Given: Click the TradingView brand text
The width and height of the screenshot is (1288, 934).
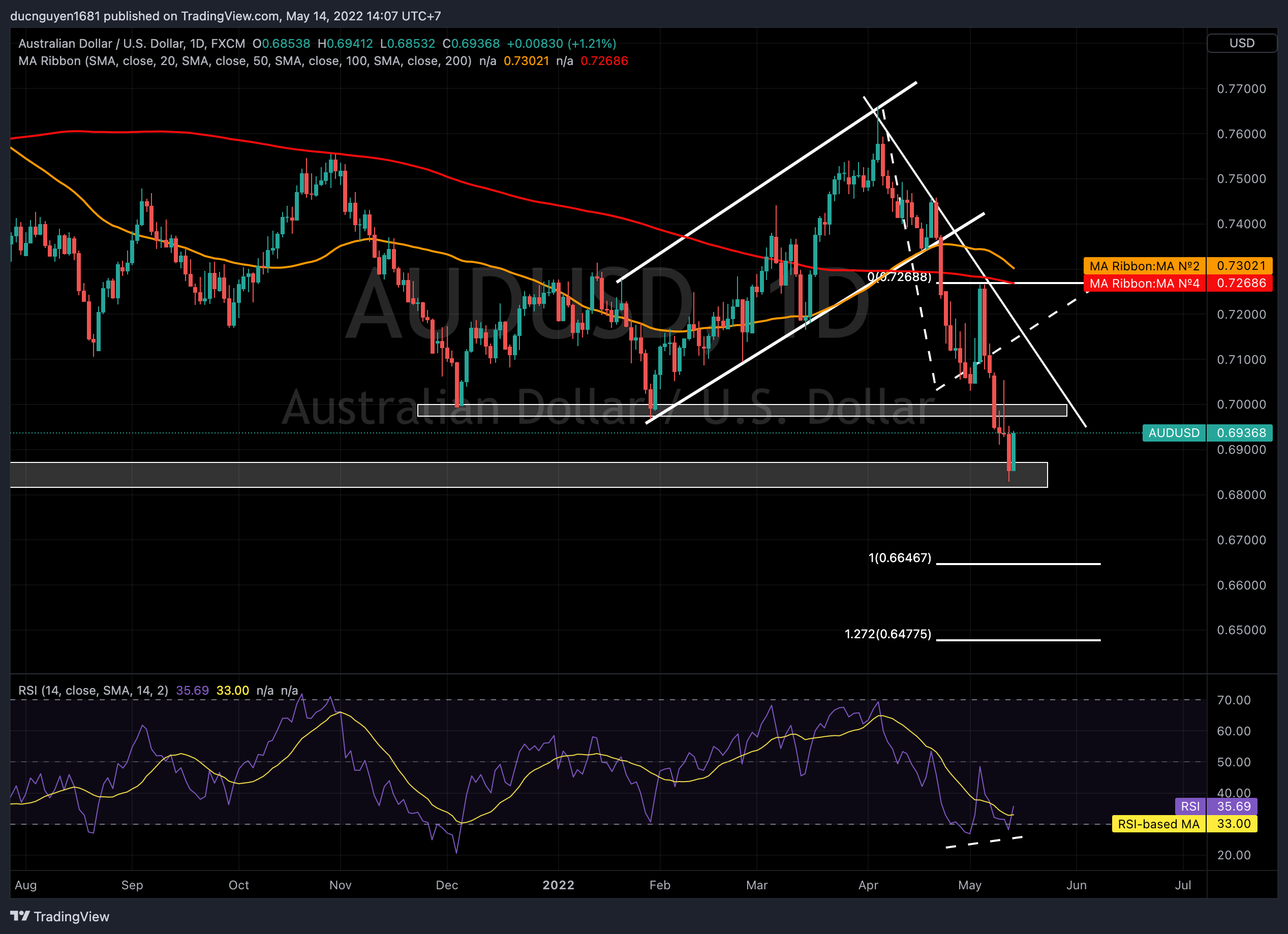Looking at the screenshot, I should 72,916.
